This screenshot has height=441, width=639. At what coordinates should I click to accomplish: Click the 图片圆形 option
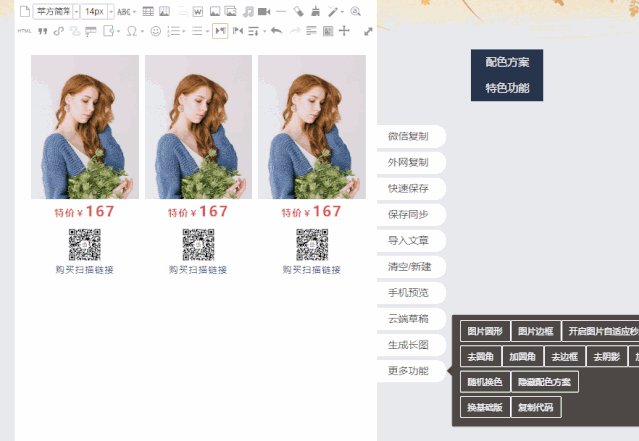(x=485, y=331)
